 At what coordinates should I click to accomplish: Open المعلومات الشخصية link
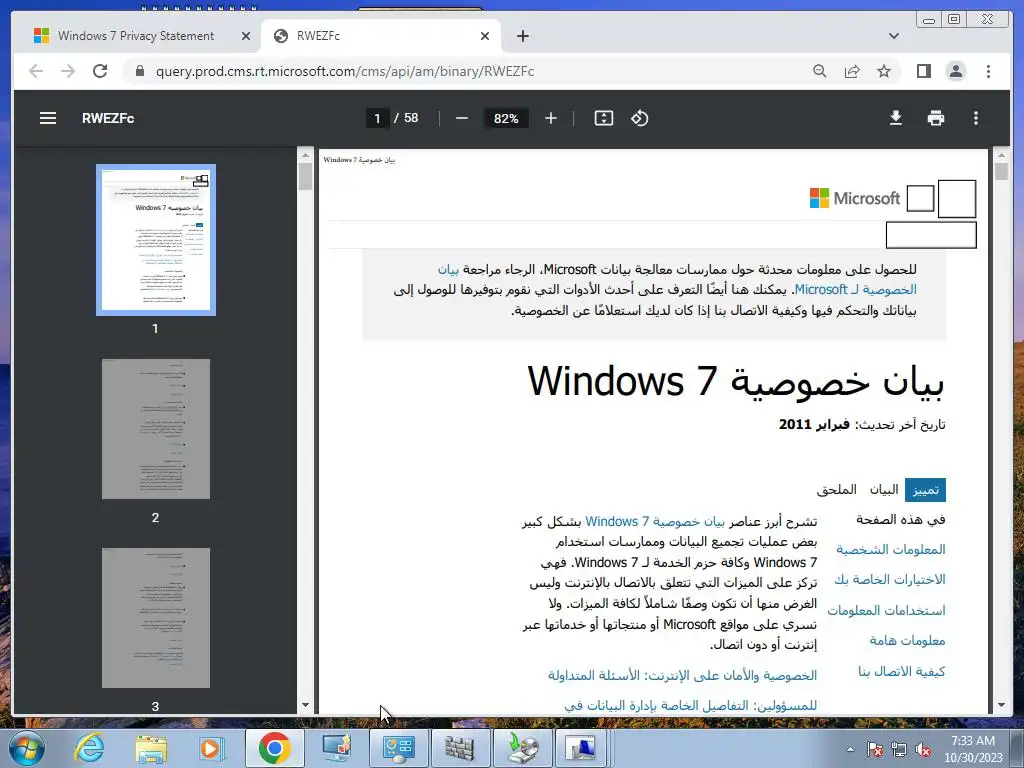(891, 550)
